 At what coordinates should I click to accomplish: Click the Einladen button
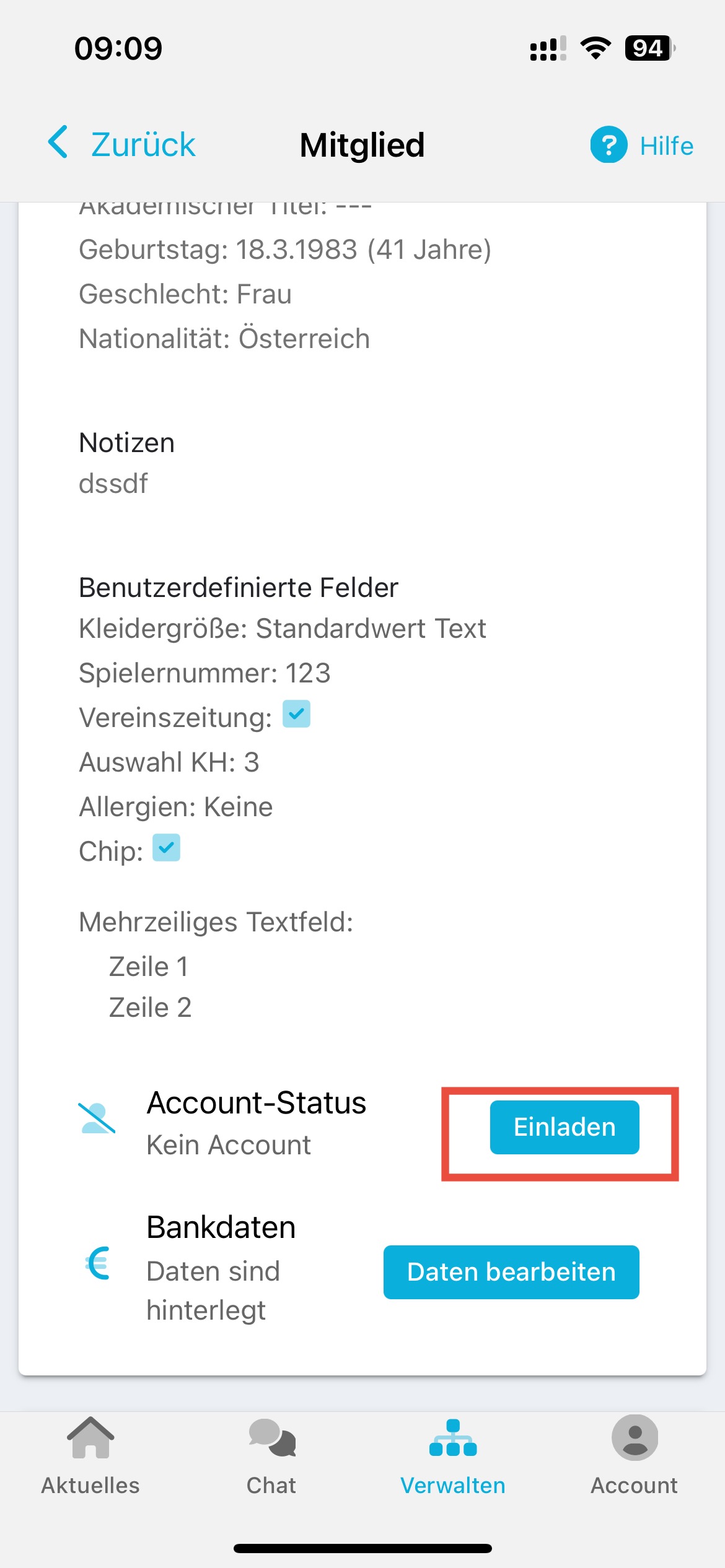pos(565,1127)
